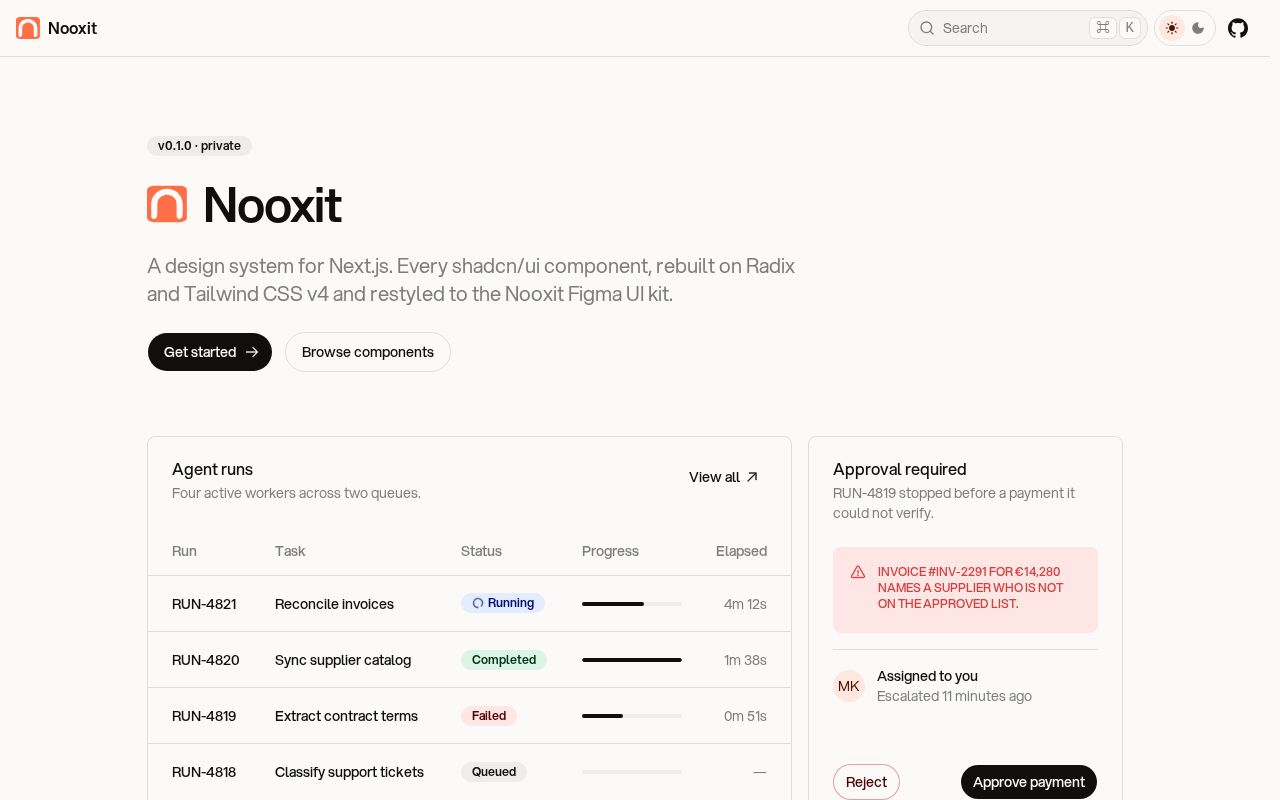Switch to dark theme moon icon
The height and width of the screenshot is (800, 1280).
point(1198,28)
